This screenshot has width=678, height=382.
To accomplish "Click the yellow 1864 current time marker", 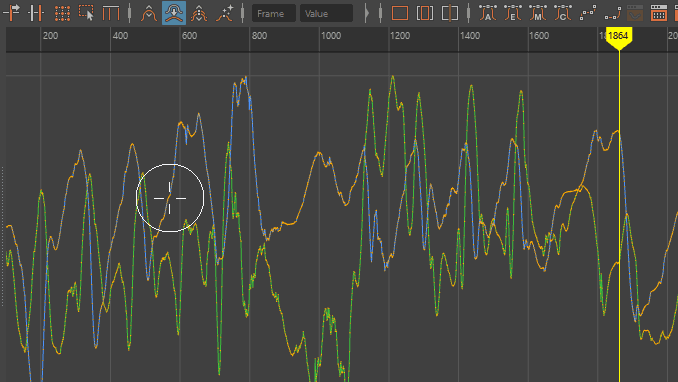I will point(619,37).
